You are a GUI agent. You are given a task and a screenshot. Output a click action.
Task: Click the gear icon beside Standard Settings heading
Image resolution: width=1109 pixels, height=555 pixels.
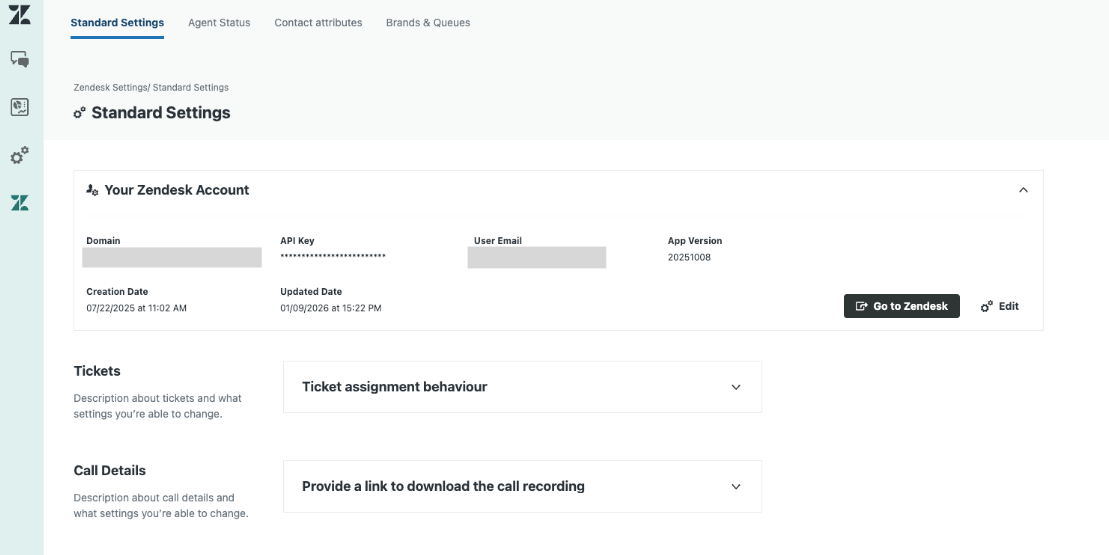[80, 113]
